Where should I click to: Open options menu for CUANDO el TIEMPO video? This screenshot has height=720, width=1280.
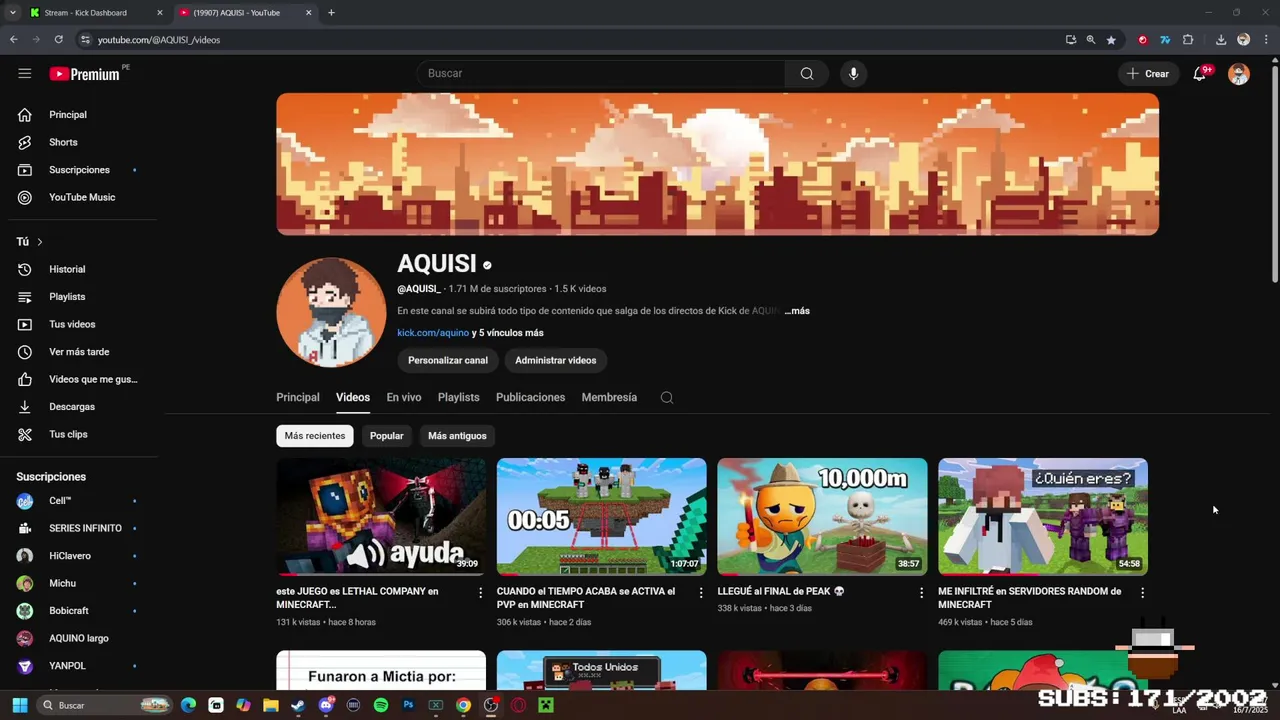point(701,593)
